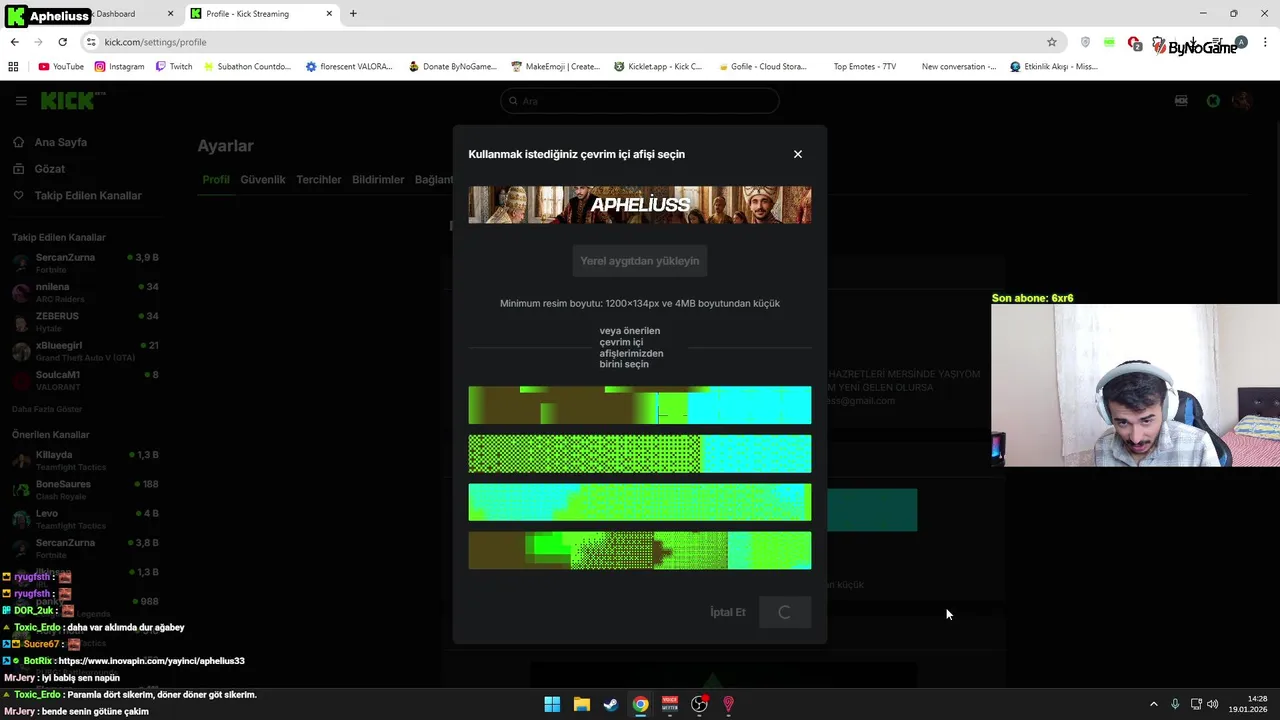This screenshot has height=720, width=1280.
Task: Open the SoulcaM1 followed channel
Action: coord(85,380)
